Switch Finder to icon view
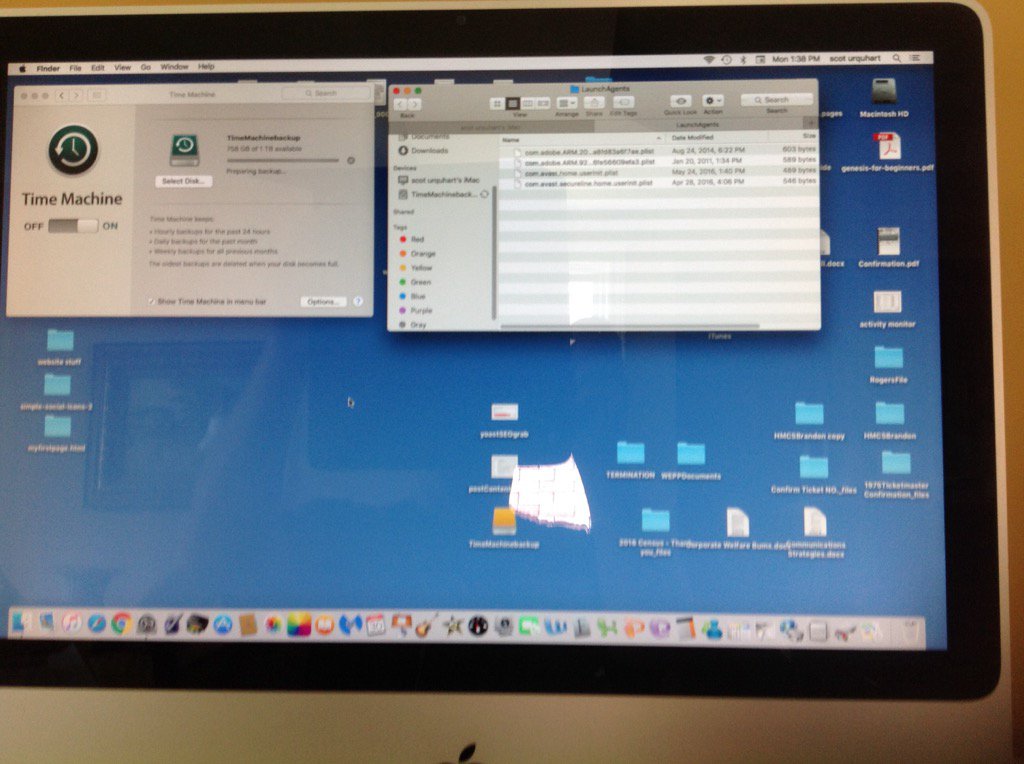Image resolution: width=1024 pixels, height=764 pixels. click(x=497, y=103)
